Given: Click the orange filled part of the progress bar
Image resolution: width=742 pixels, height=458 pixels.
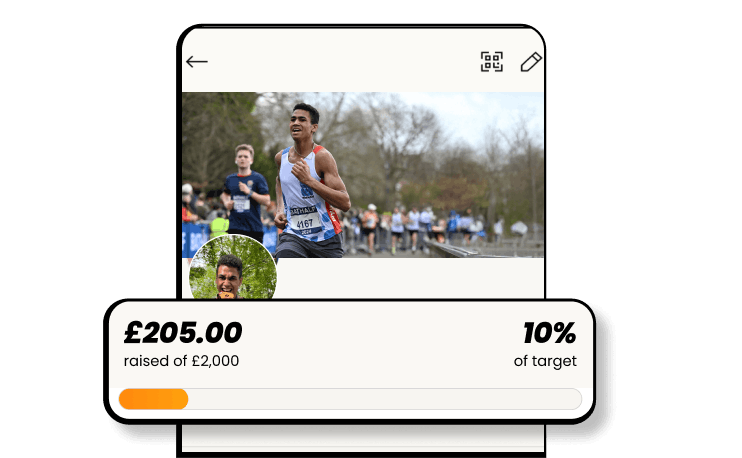Looking at the screenshot, I should [x=153, y=399].
